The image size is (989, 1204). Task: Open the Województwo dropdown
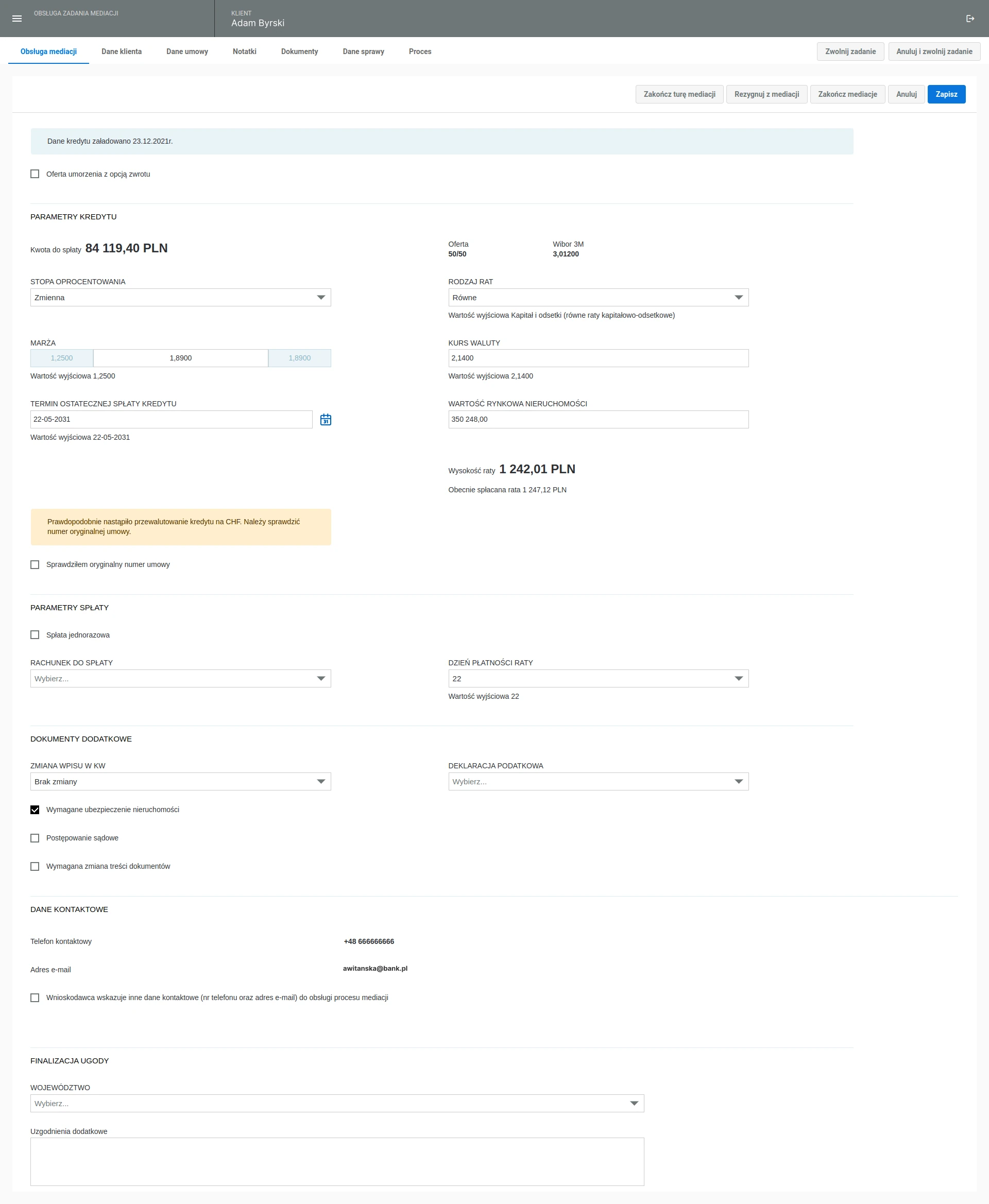(337, 1103)
